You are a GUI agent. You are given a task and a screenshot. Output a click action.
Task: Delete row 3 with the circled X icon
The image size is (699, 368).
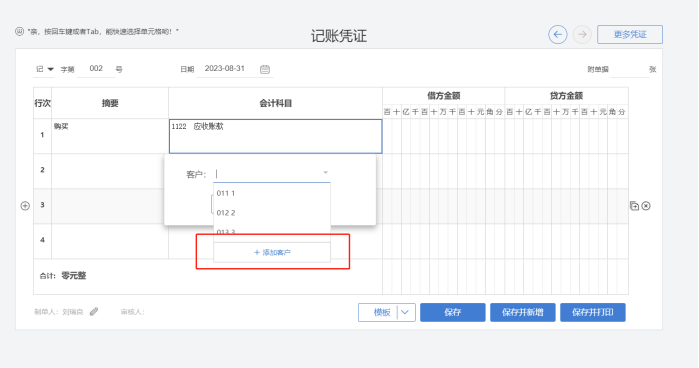point(646,206)
